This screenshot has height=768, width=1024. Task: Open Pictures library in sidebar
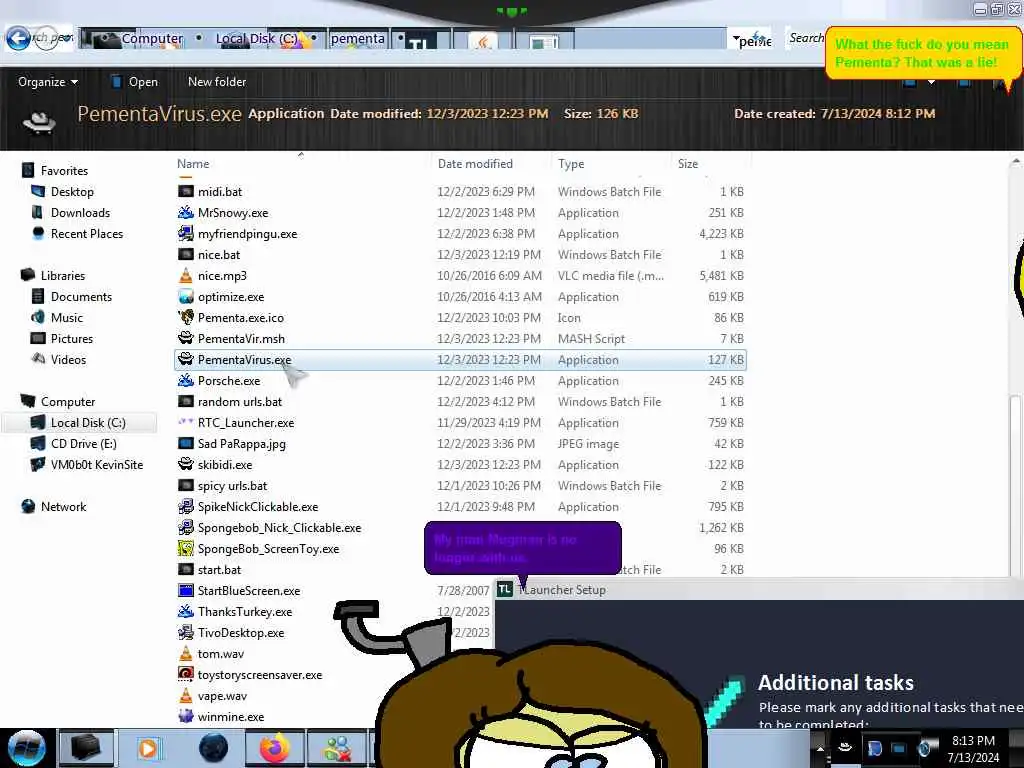[x=72, y=338]
